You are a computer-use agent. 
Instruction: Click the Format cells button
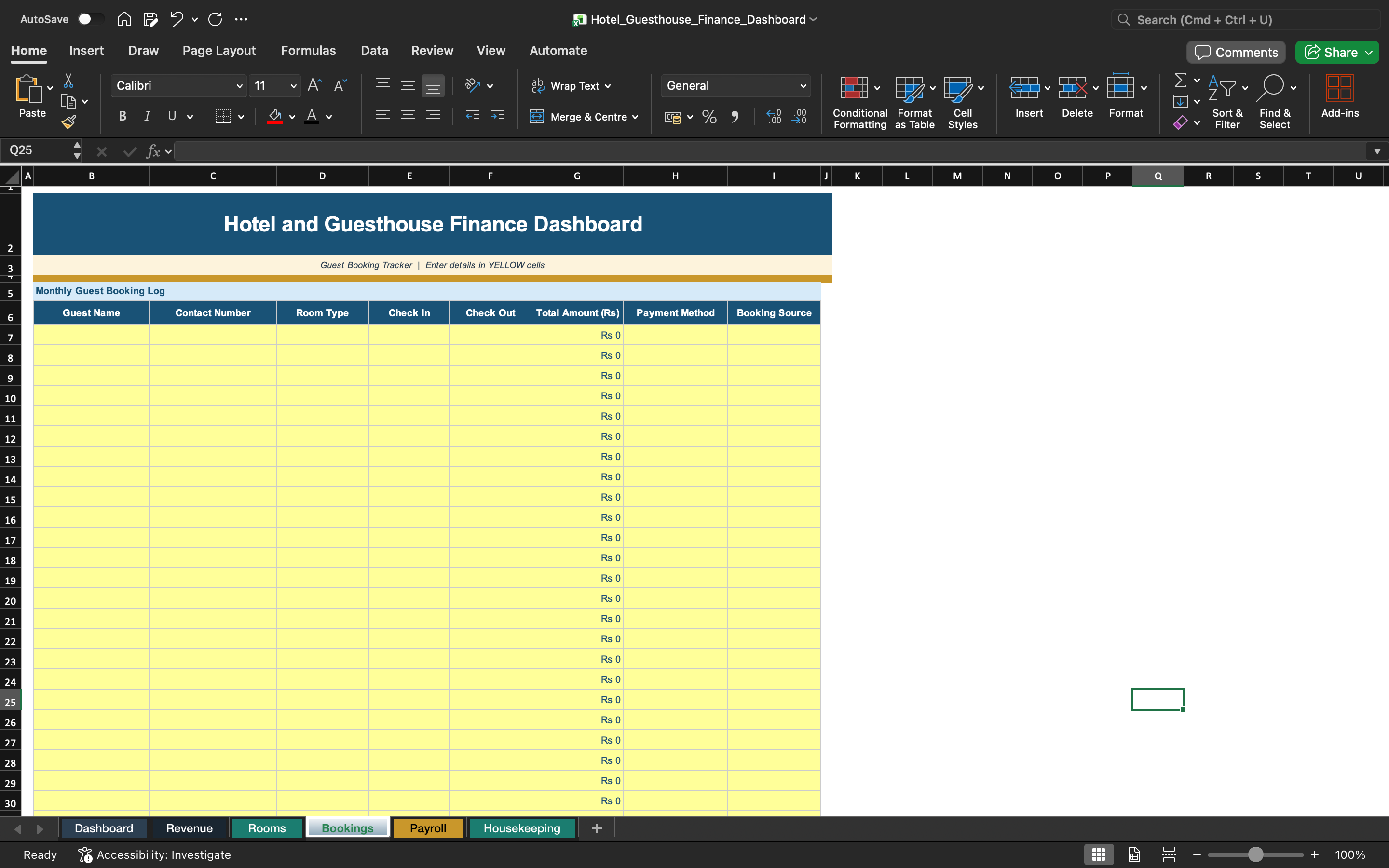pyautogui.click(x=1126, y=96)
